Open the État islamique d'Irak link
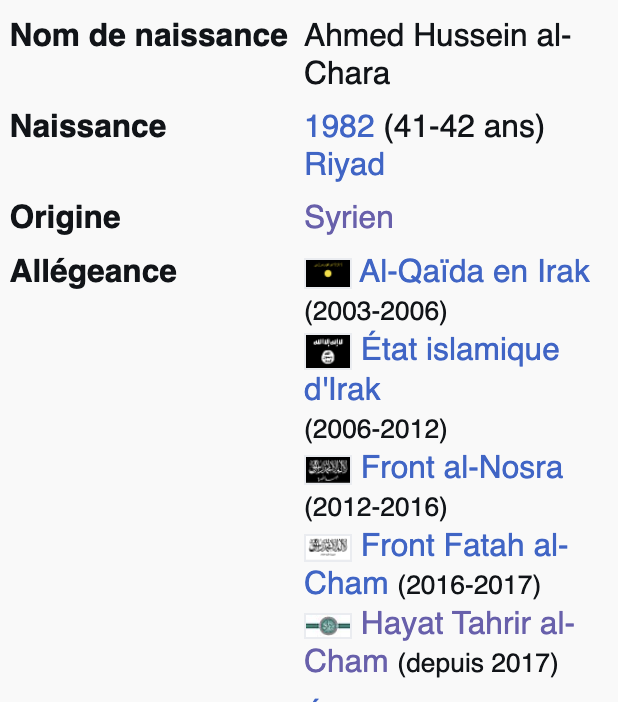Image resolution: width=618 pixels, height=702 pixels. (460, 350)
